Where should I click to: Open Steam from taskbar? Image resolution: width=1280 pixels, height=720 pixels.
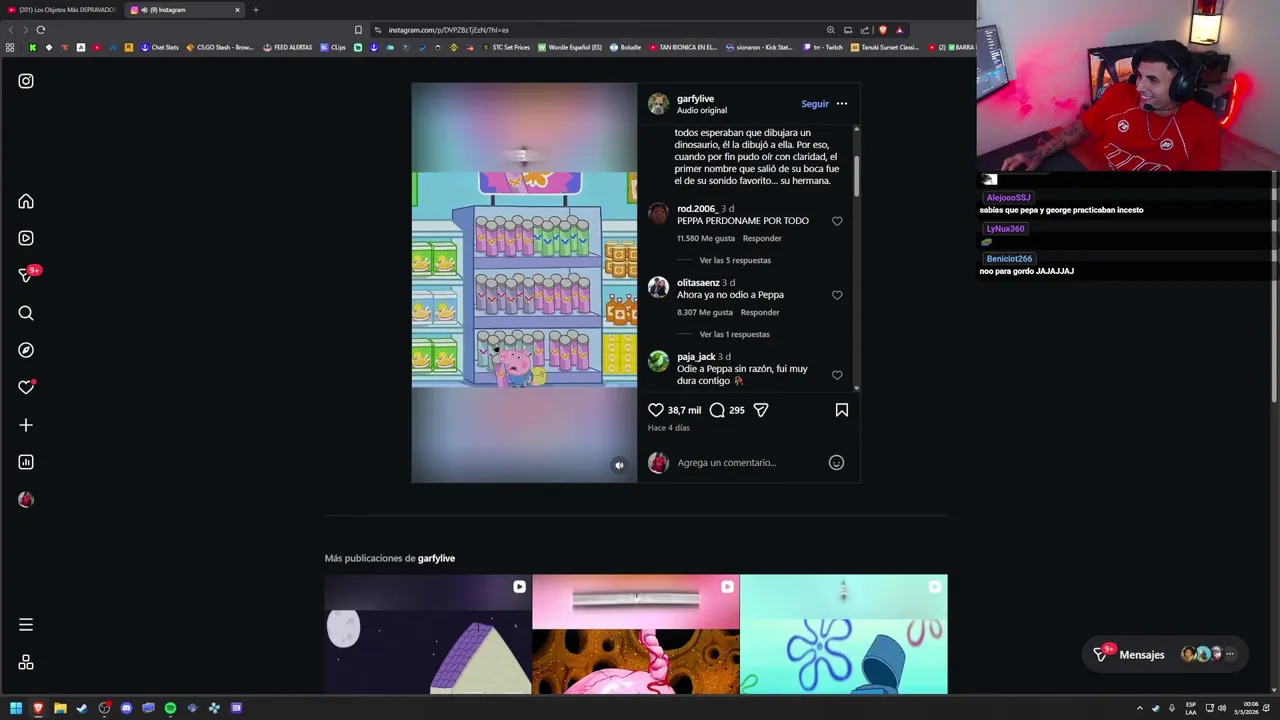coord(82,708)
